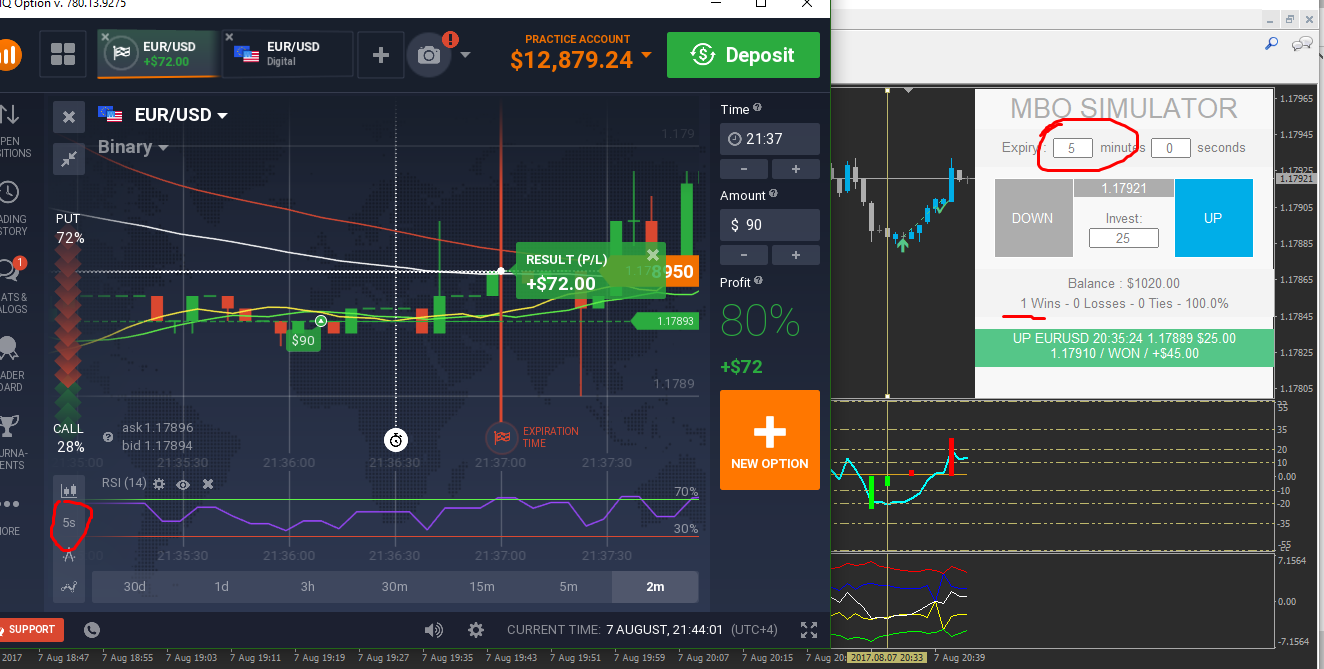Click the Profit help question icon
The width and height of the screenshot is (1324, 669).
pyautogui.click(x=757, y=282)
